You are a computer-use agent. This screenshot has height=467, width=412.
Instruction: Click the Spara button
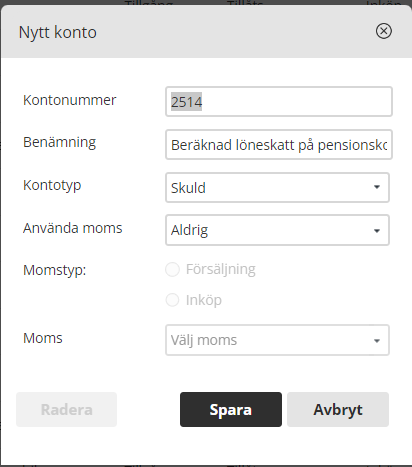[x=231, y=409]
